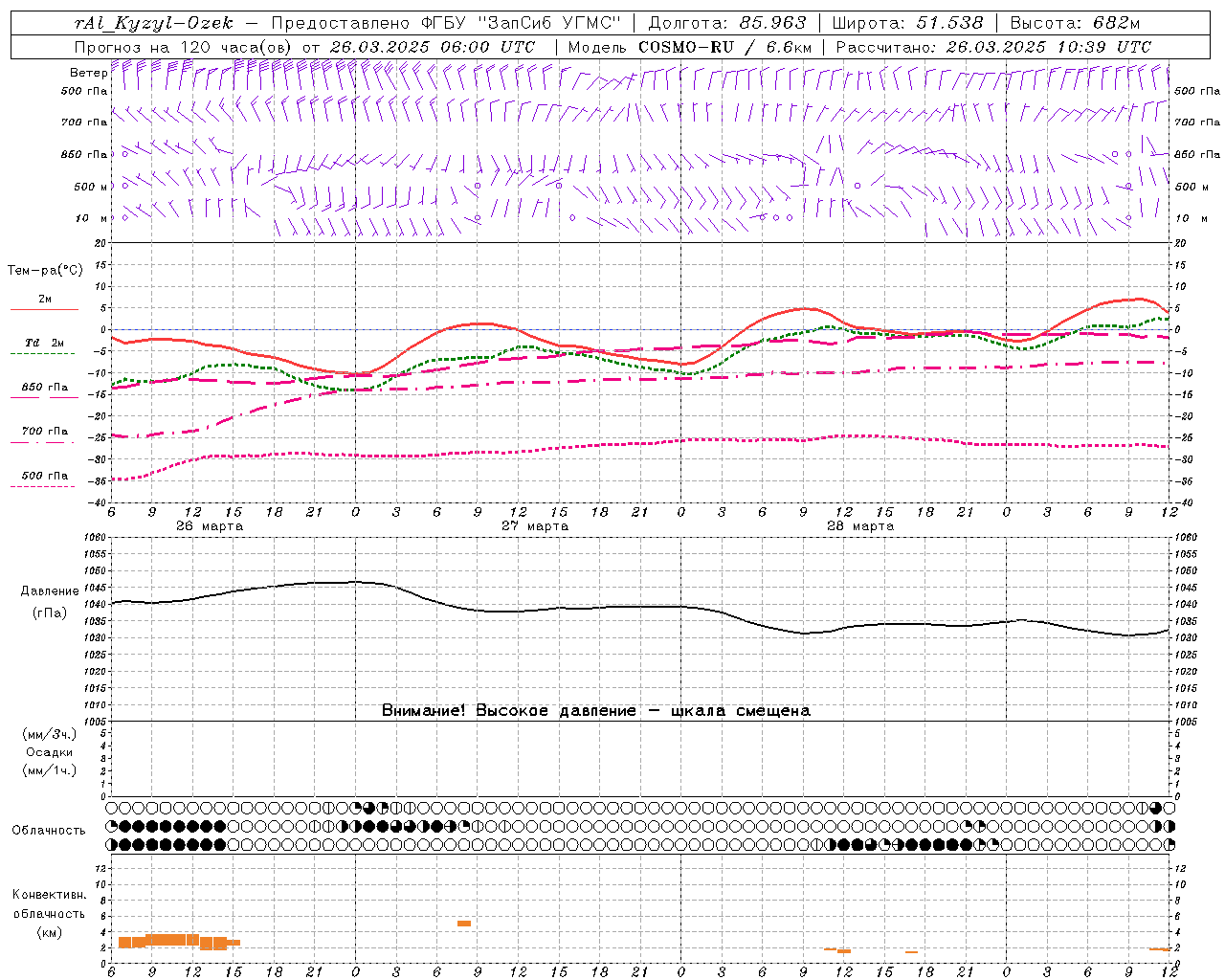
Task: Click the latitude value 51.538
Action: pos(949,23)
